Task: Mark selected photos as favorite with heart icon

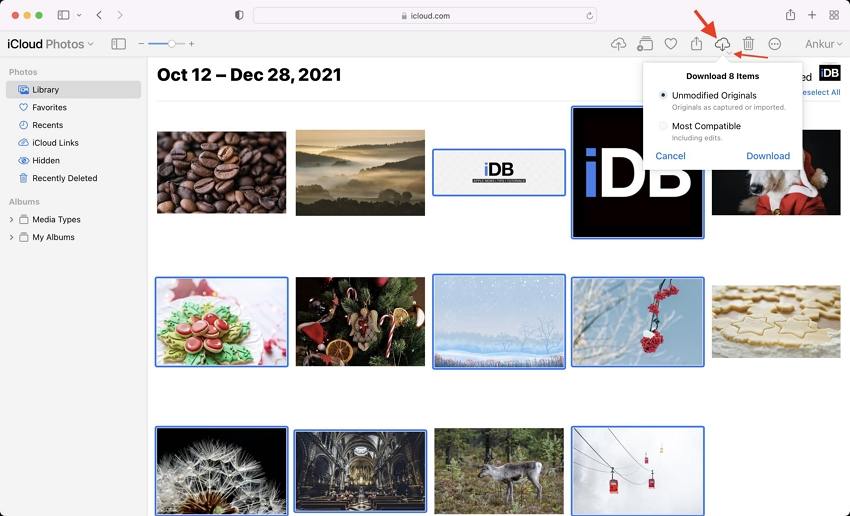Action: (x=671, y=44)
